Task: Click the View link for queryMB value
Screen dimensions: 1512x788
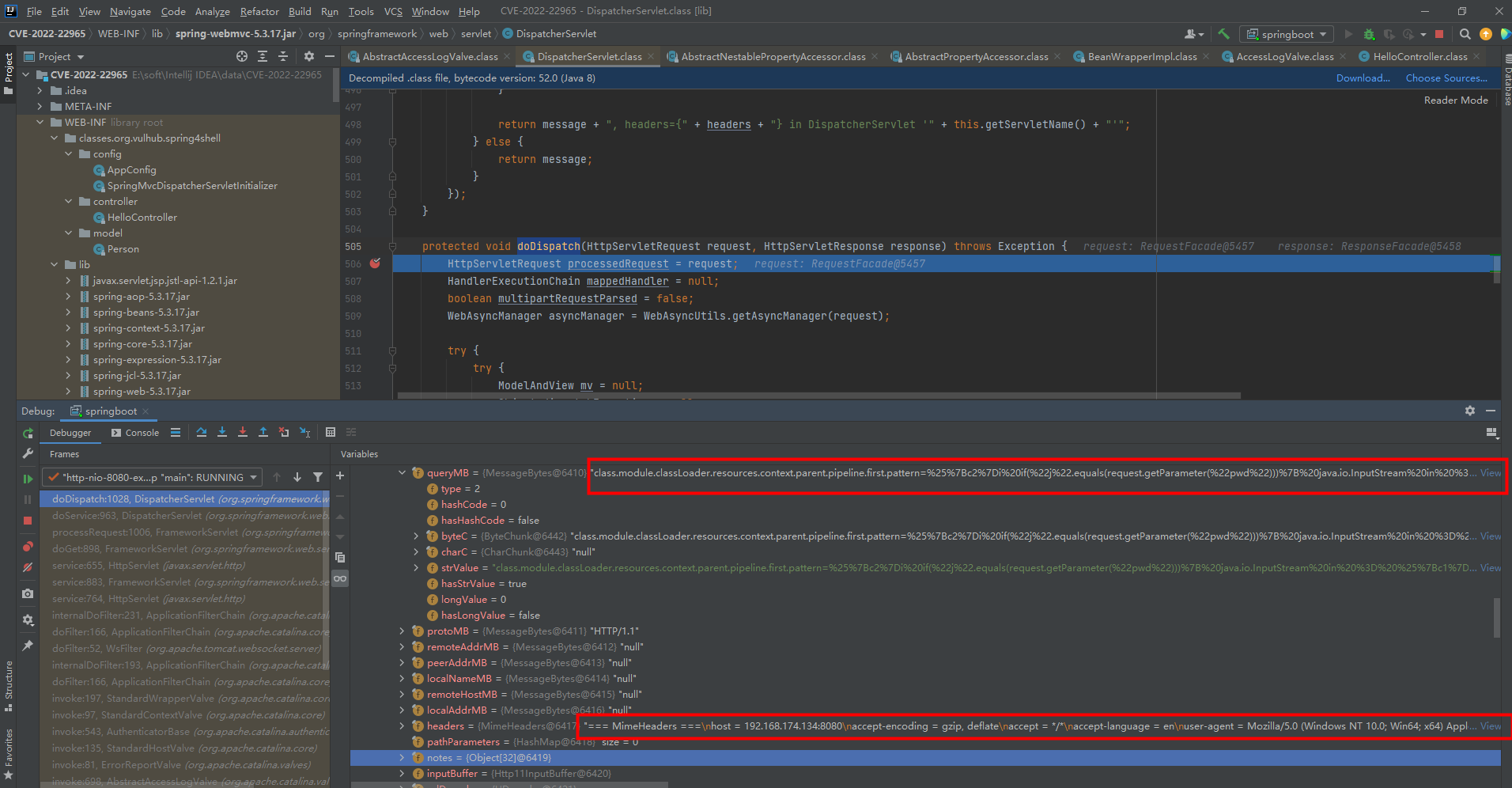Action: (x=1490, y=472)
